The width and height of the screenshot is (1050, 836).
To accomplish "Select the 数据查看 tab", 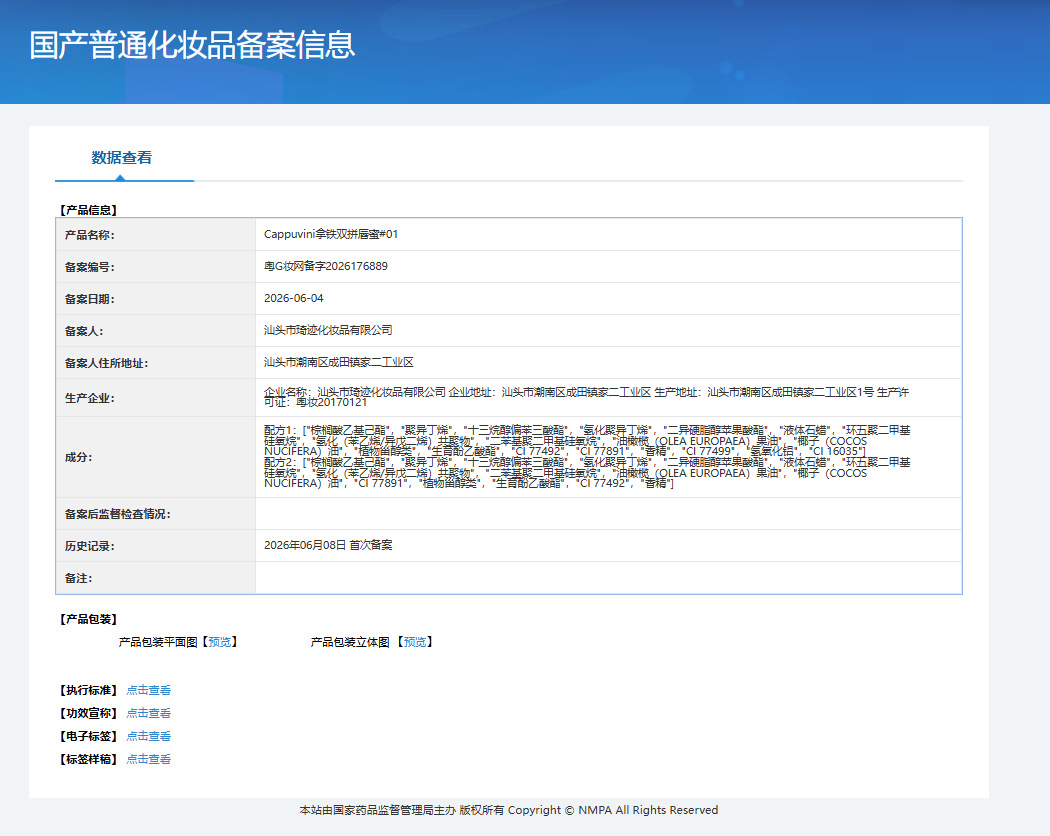I will [x=122, y=158].
